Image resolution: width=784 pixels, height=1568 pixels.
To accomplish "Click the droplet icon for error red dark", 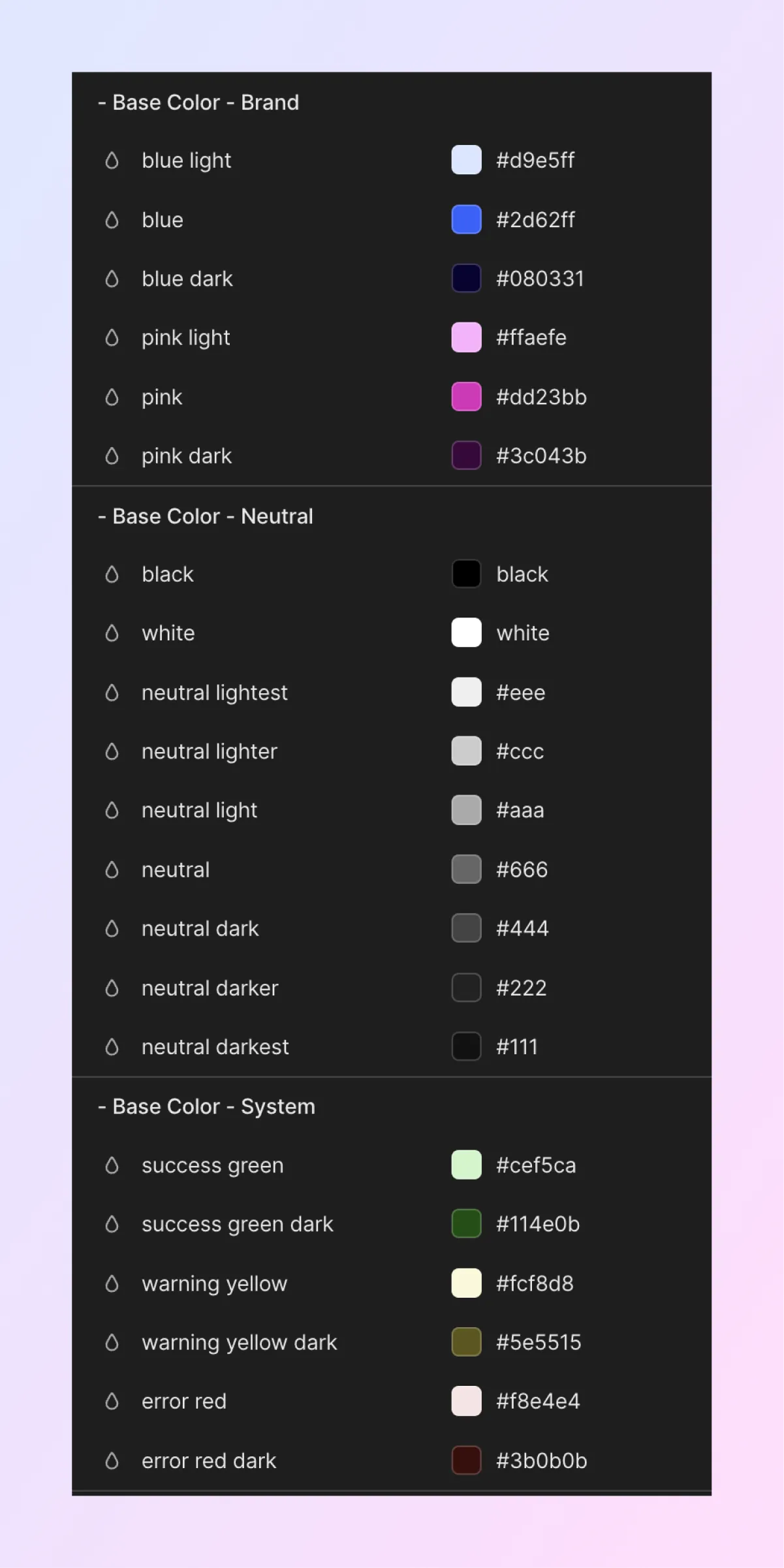I will pos(112,1460).
